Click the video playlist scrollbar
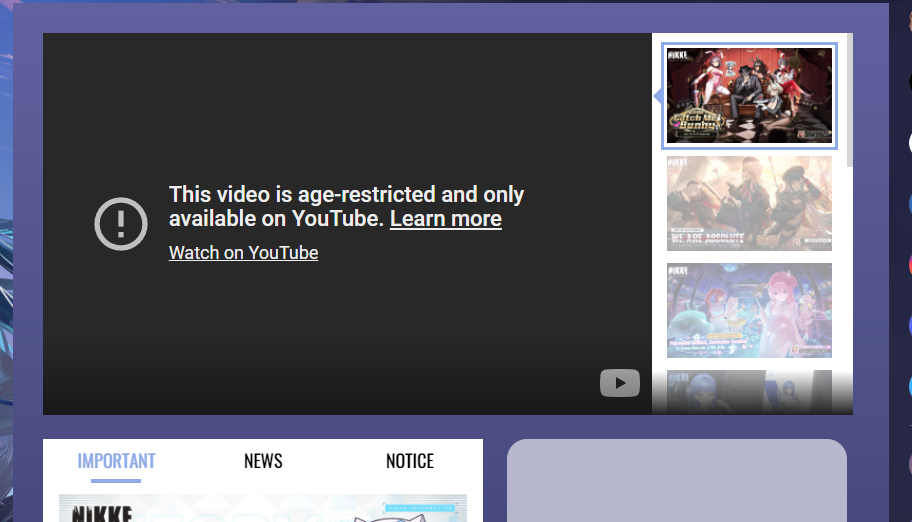The image size is (912, 522). [850, 100]
